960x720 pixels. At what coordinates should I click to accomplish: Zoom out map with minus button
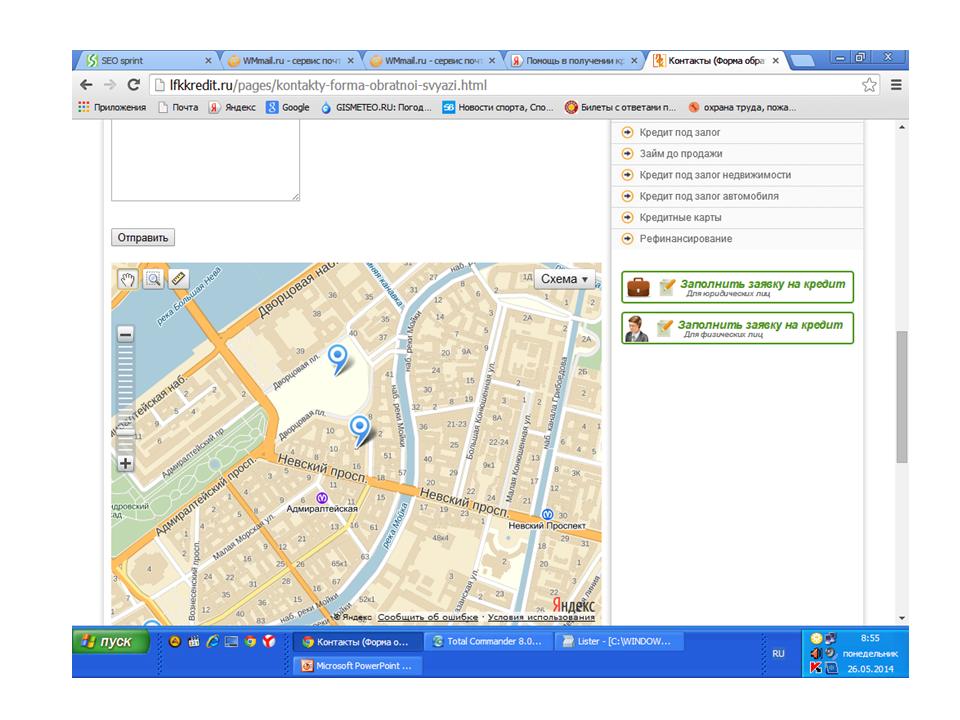[125, 336]
